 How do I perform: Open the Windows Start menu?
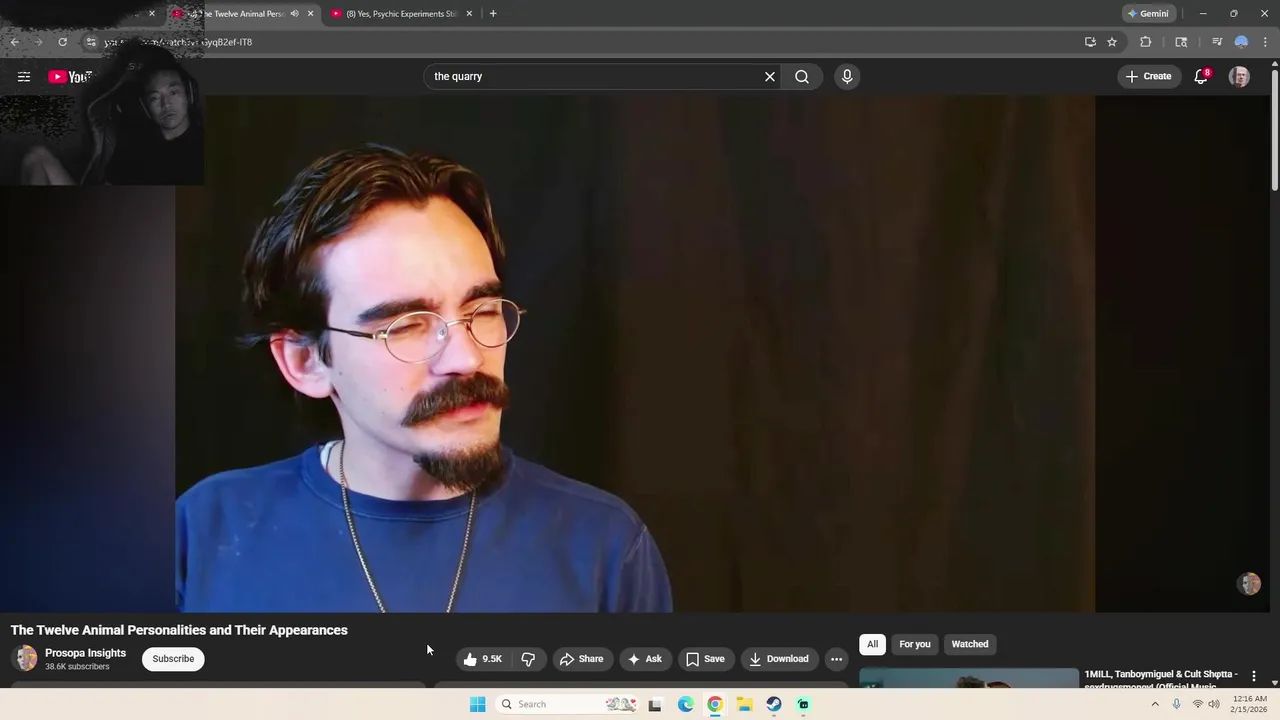(x=477, y=704)
